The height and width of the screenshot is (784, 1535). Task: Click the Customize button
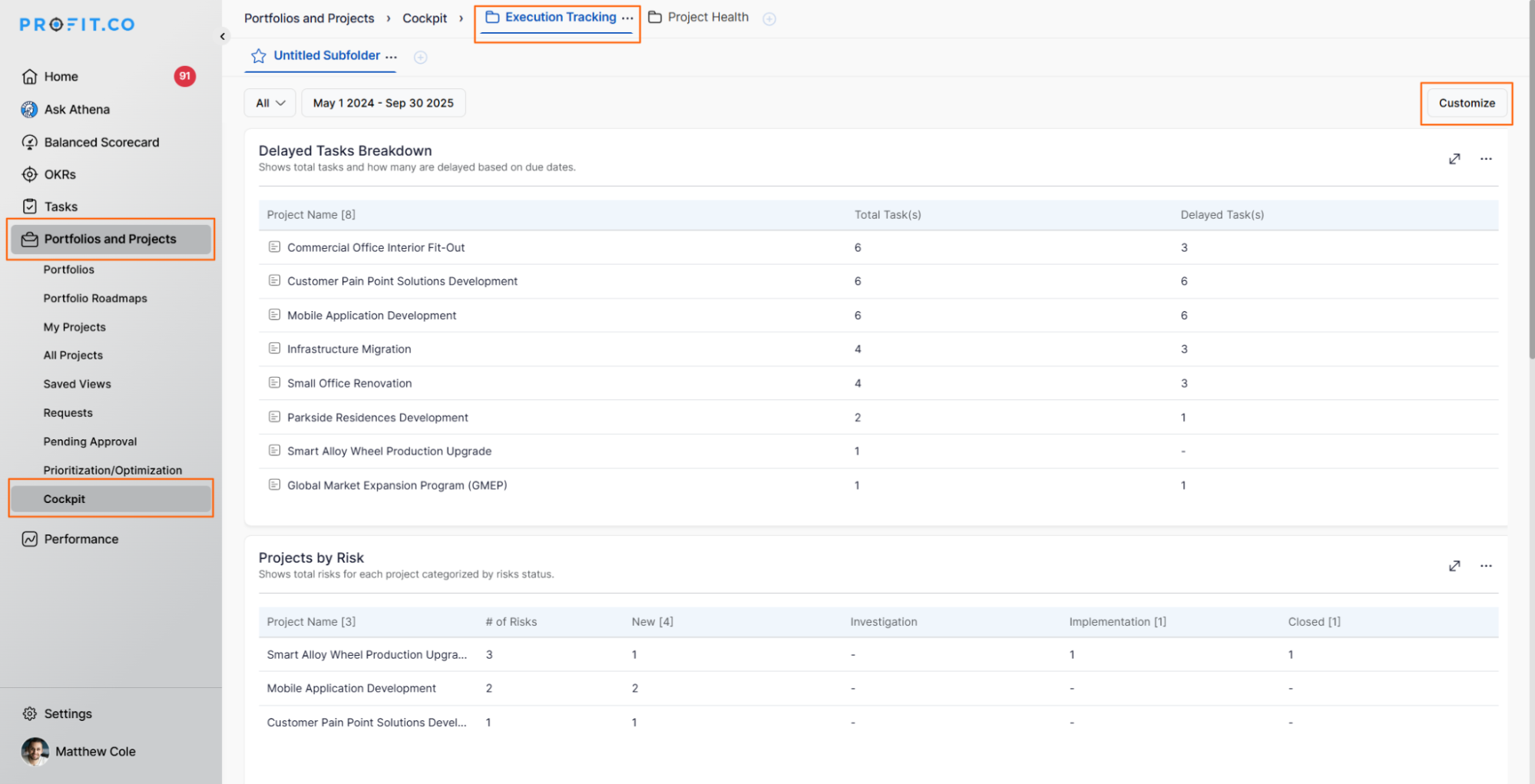tap(1466, 103)
